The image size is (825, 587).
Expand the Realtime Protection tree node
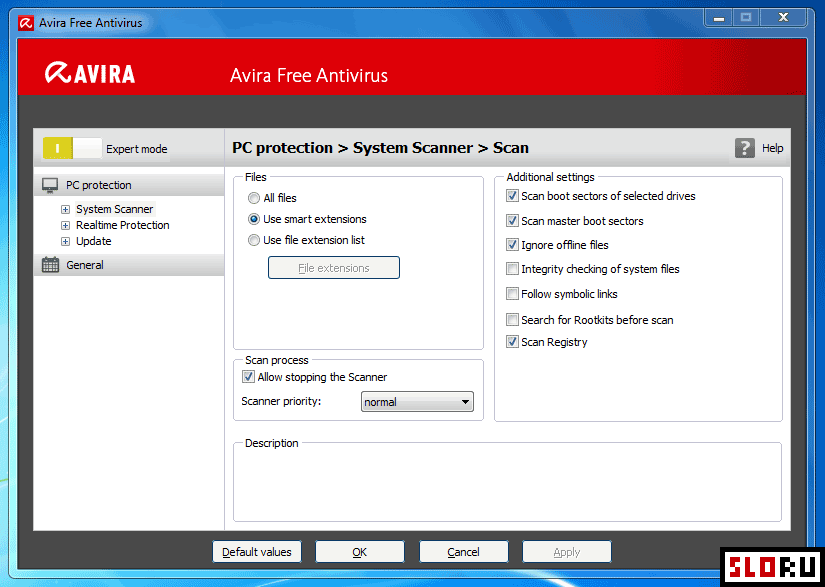tap(65, 226)
